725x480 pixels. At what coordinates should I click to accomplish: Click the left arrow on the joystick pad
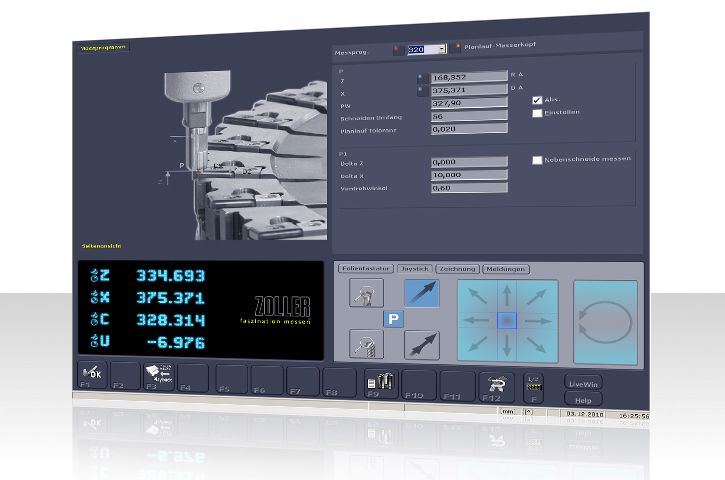(477, 320)
